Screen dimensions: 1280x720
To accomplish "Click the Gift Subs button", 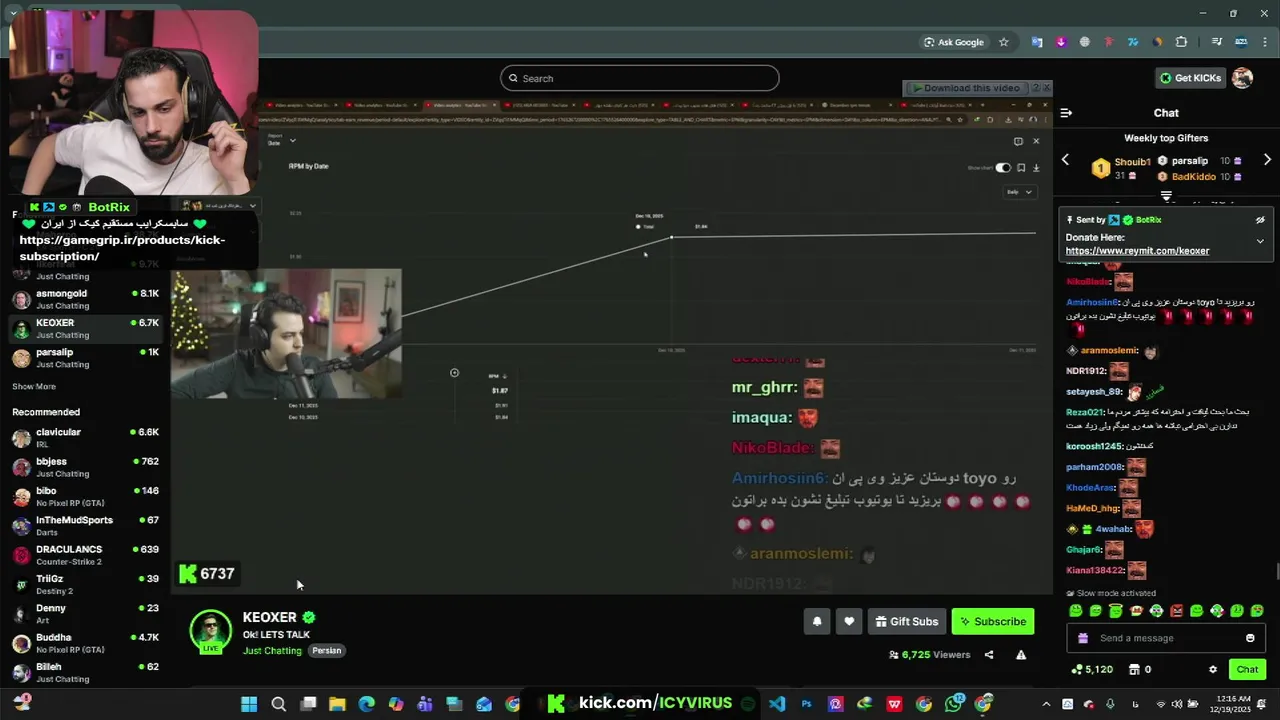I will 907,621.
